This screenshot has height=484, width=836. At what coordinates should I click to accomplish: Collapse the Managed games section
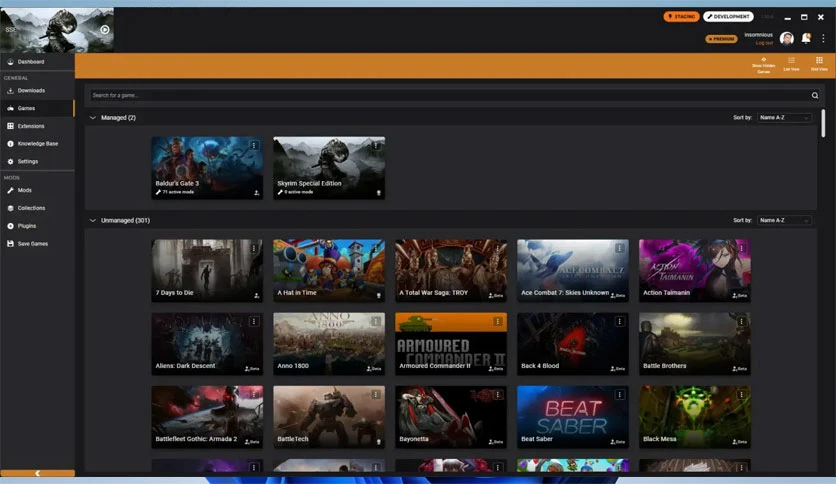coord(93,118)
